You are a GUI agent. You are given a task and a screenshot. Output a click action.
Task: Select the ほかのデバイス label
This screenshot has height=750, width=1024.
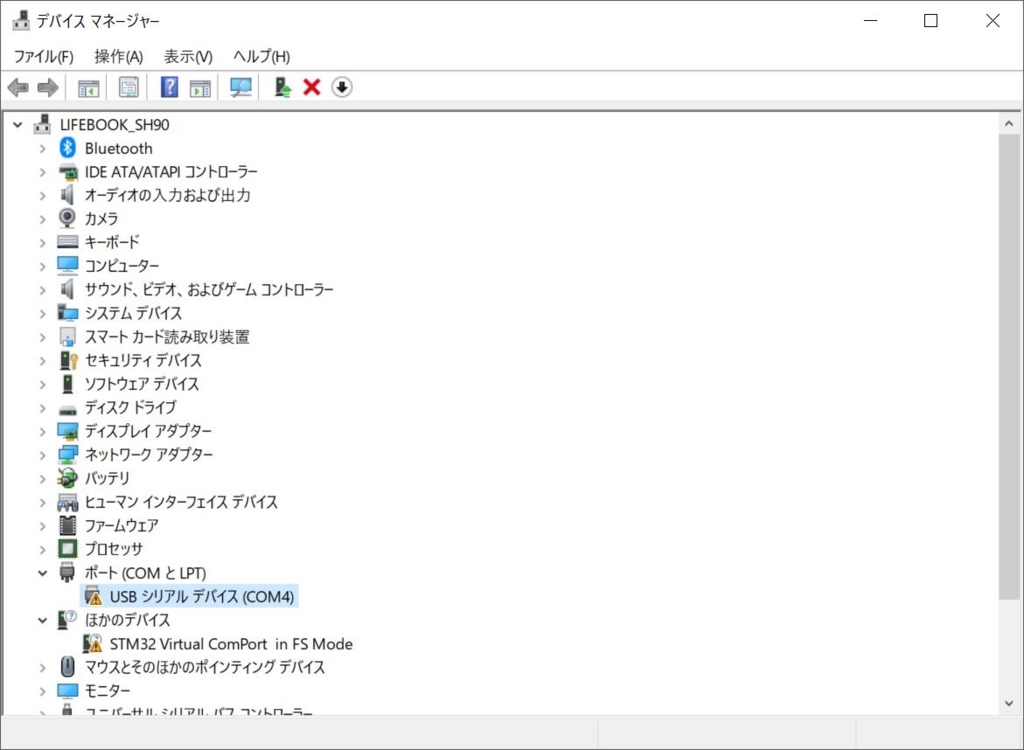pyautogui.click(x=127, y=620)
